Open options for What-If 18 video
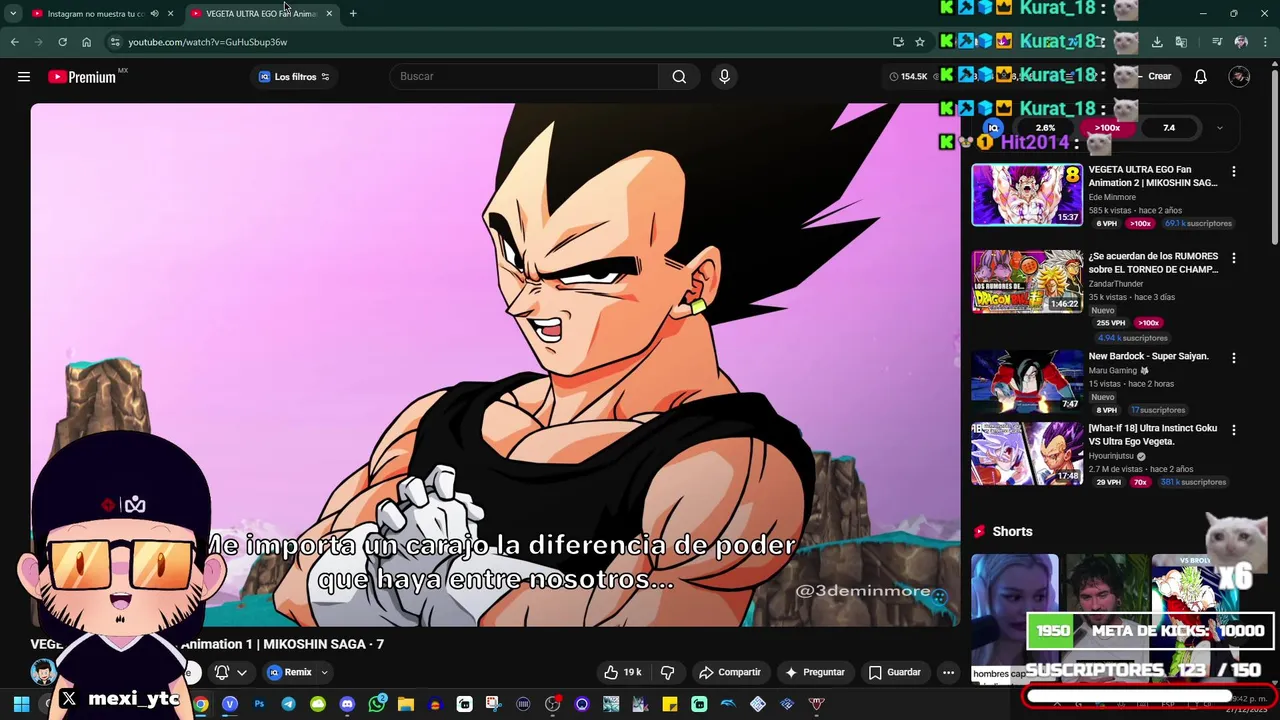 [1234, 430]
